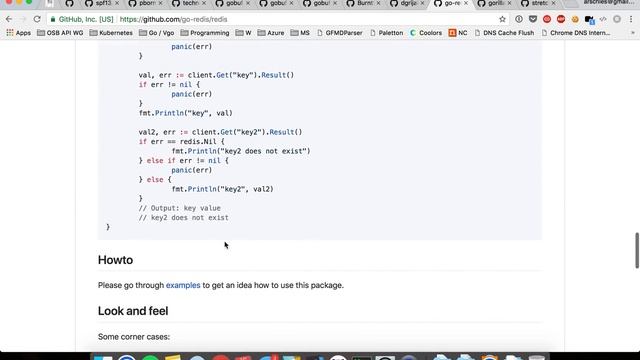Close the active go-redis tab
640x360 pixels.
466,3
